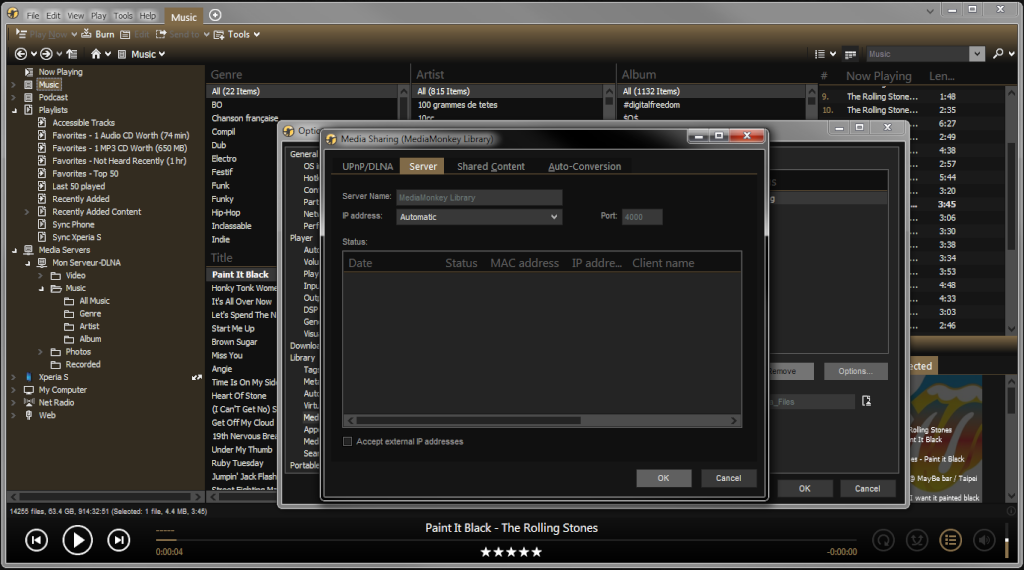Toggle repeat mode
This screenshot has width=1024, height=570.
884,540
